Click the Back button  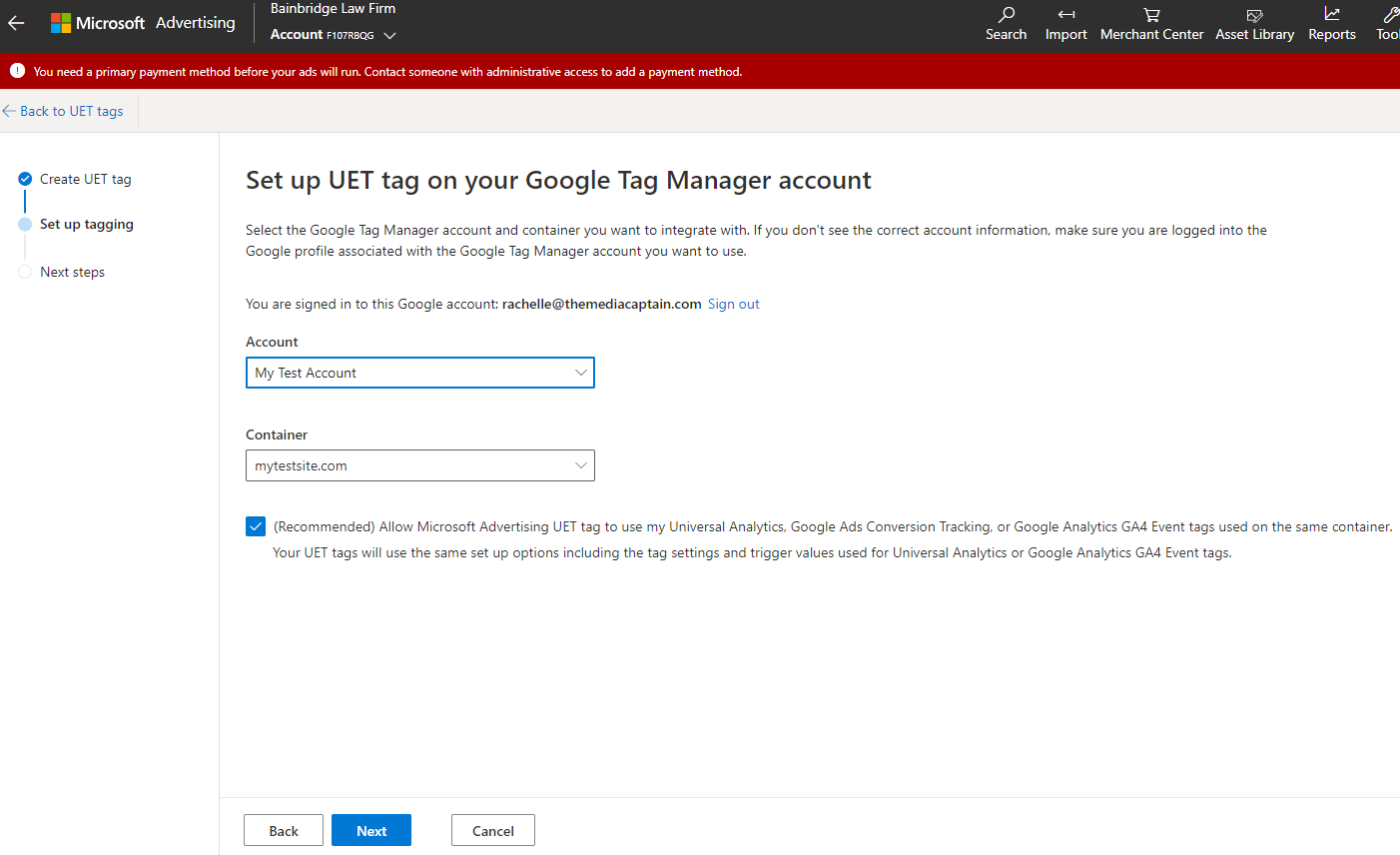pyautogui.click(x=284, y=830)
